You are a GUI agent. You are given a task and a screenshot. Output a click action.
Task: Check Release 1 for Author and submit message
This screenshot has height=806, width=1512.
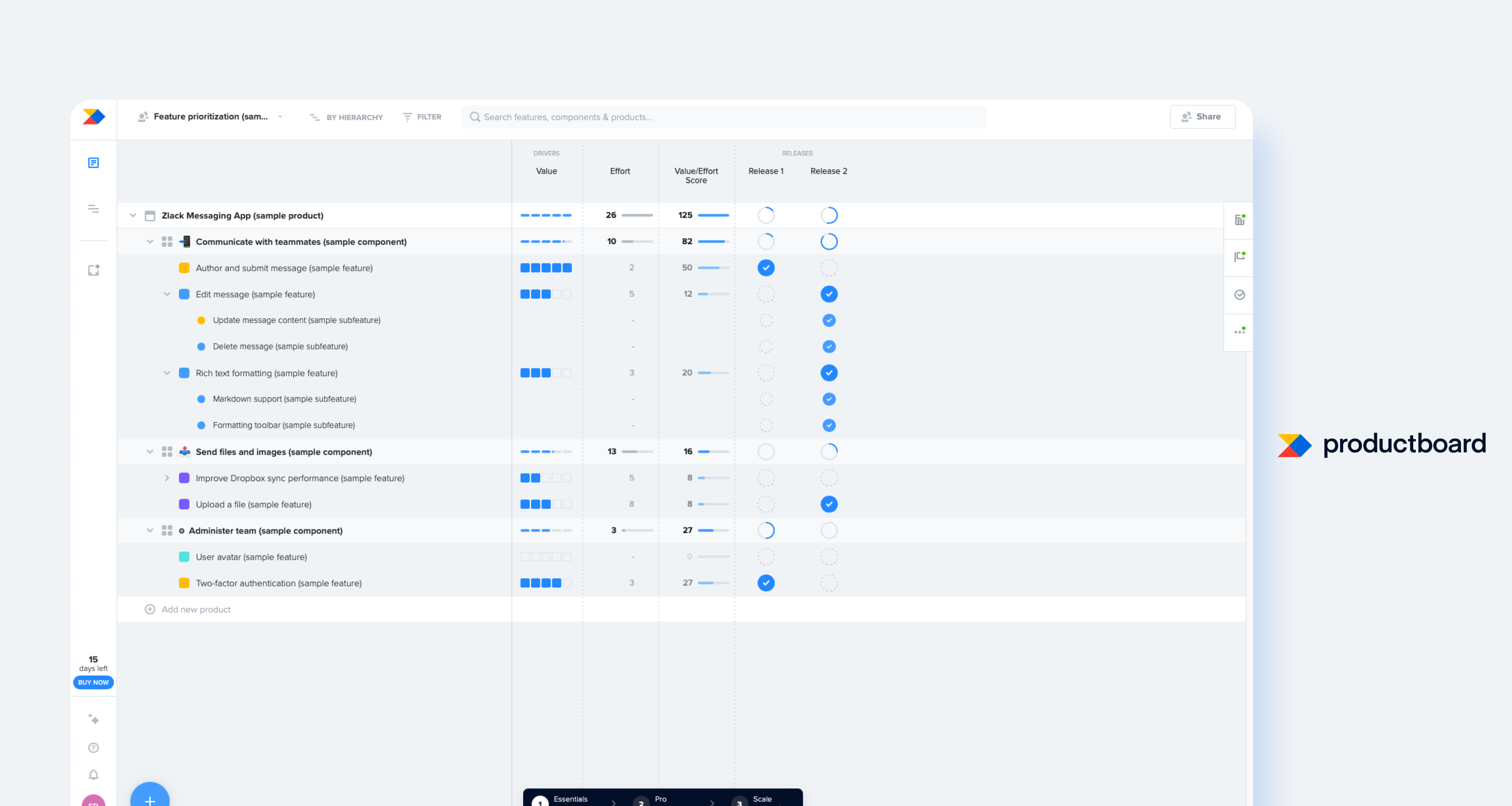click(766, 267)
